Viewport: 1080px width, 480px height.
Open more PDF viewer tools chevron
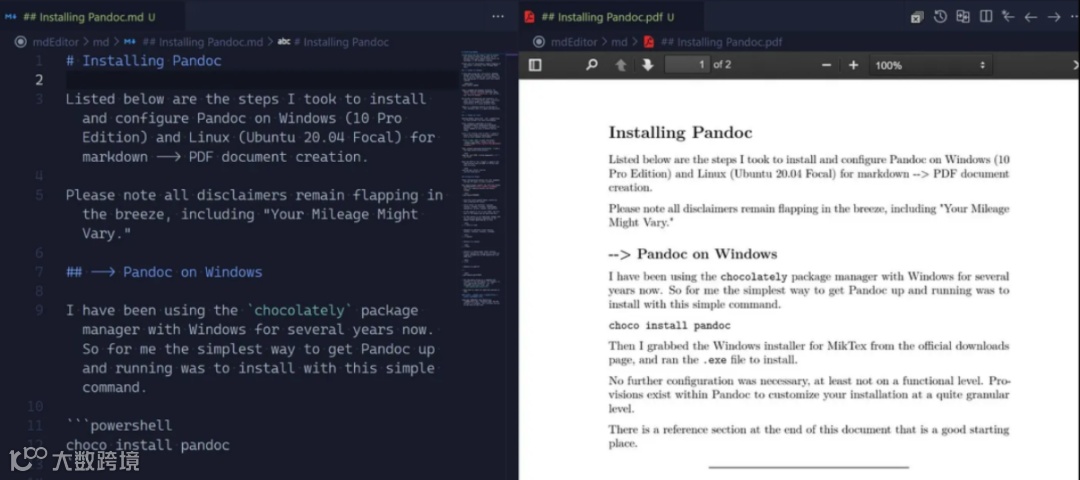click(1075, 65)
